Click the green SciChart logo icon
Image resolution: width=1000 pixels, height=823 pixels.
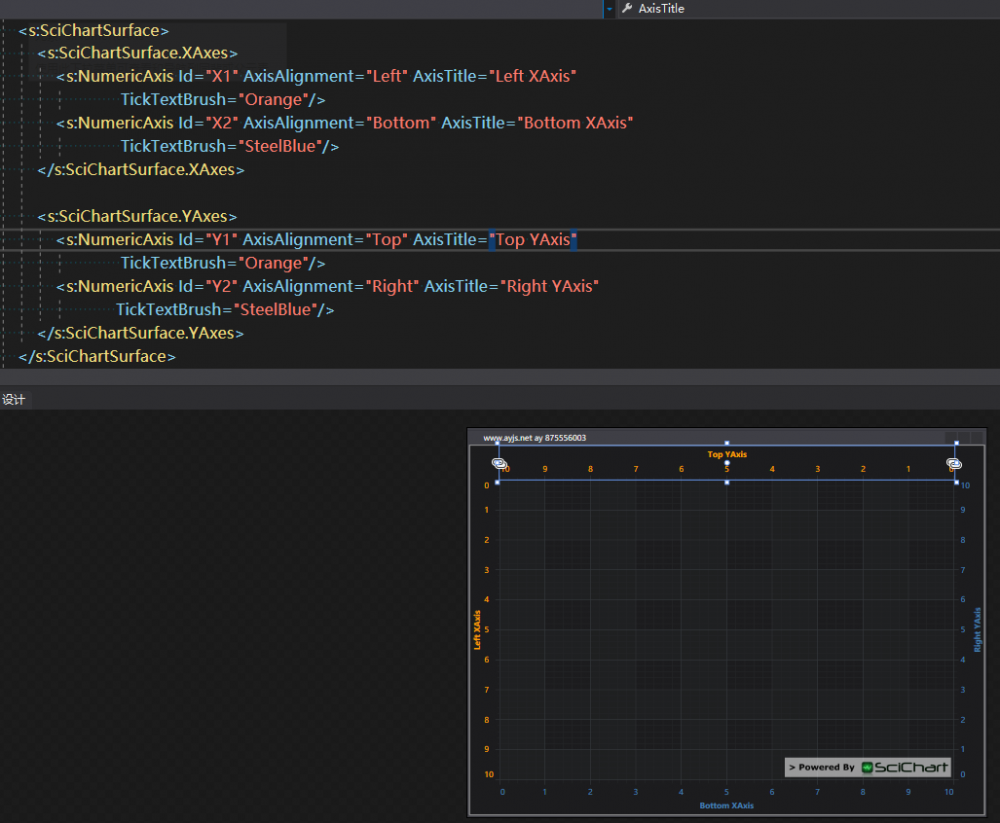868,767
